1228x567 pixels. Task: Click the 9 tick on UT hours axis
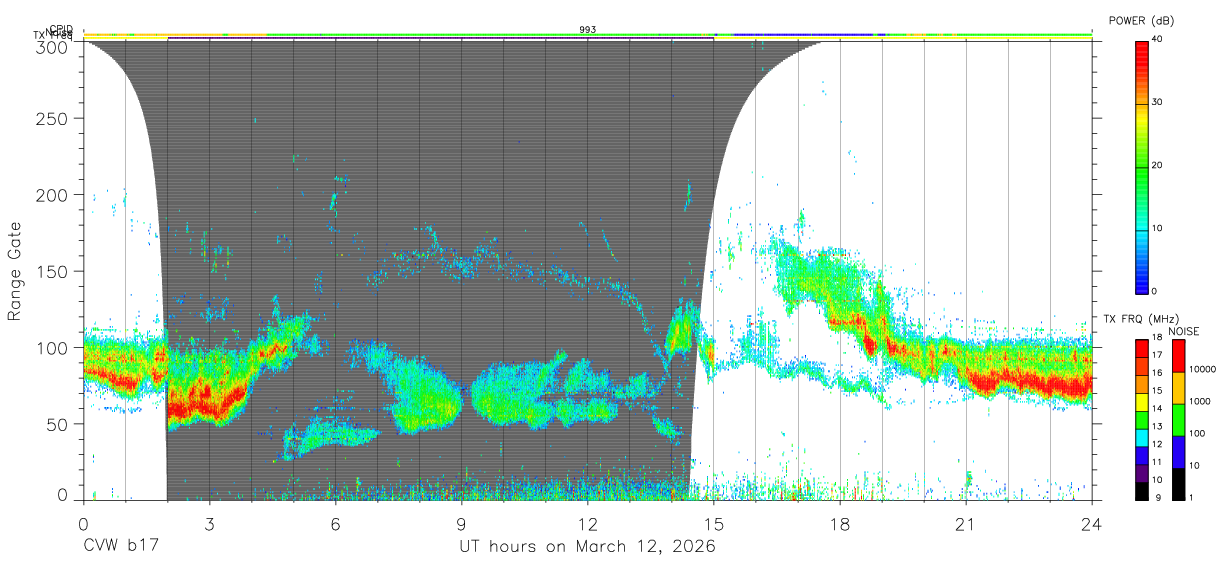coord(461,523)
